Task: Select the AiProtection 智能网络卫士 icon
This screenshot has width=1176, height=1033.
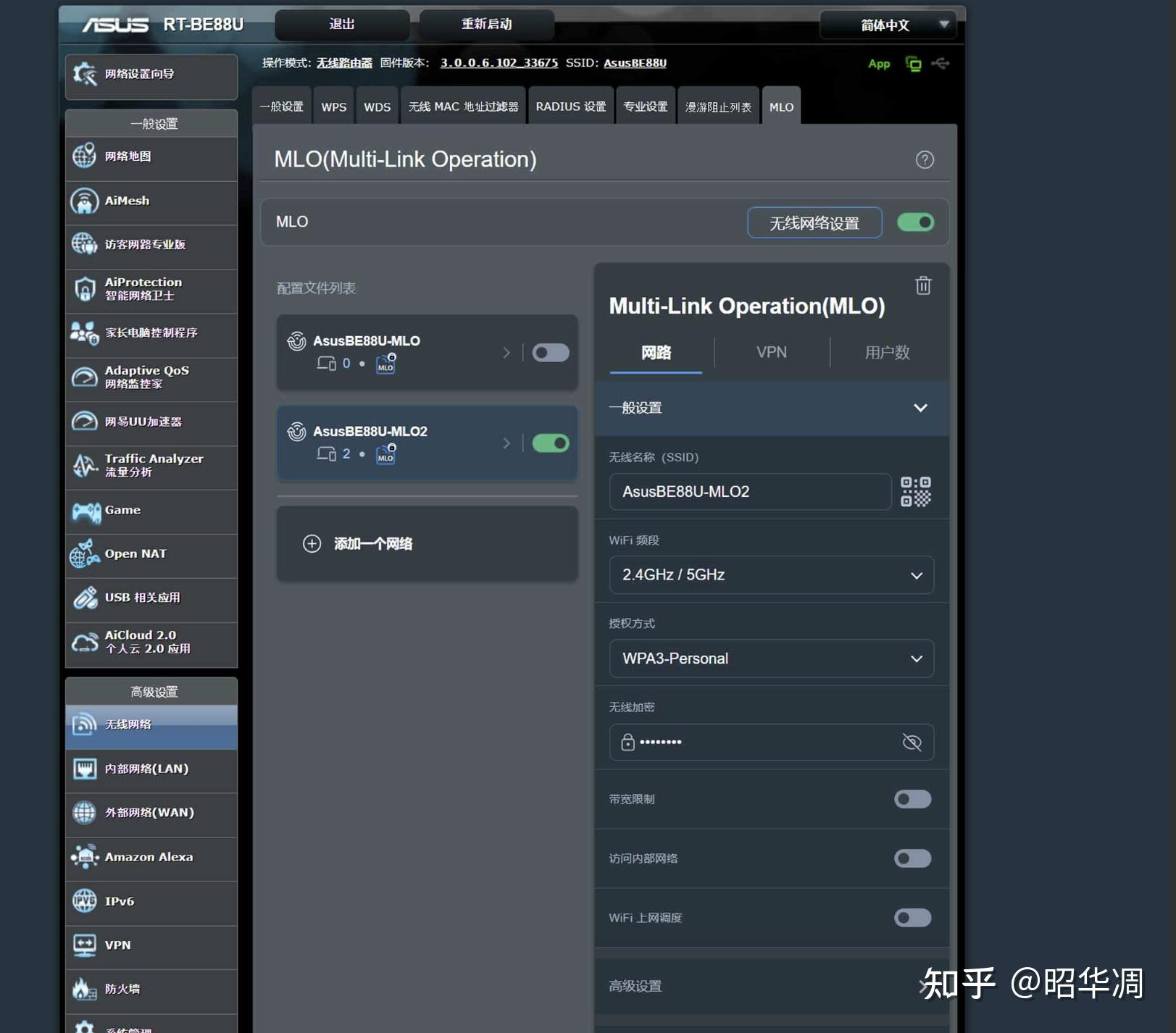Action: pyautogui.click(x=85, y=289)
